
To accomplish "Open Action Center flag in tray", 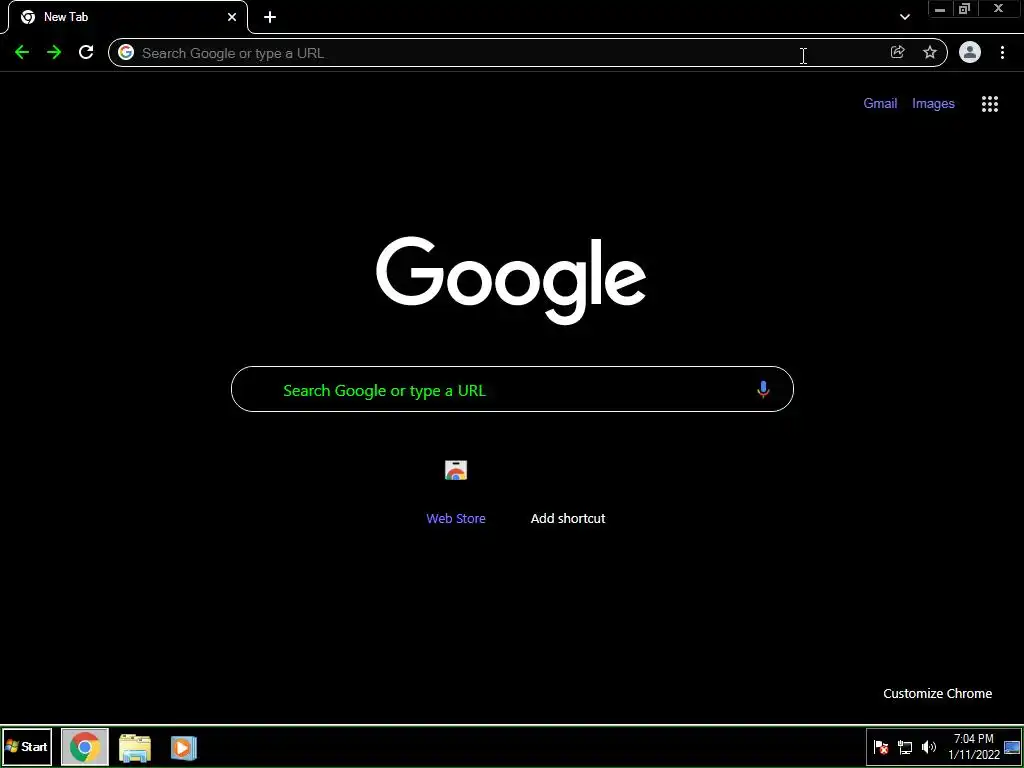I will click(881, 747).
